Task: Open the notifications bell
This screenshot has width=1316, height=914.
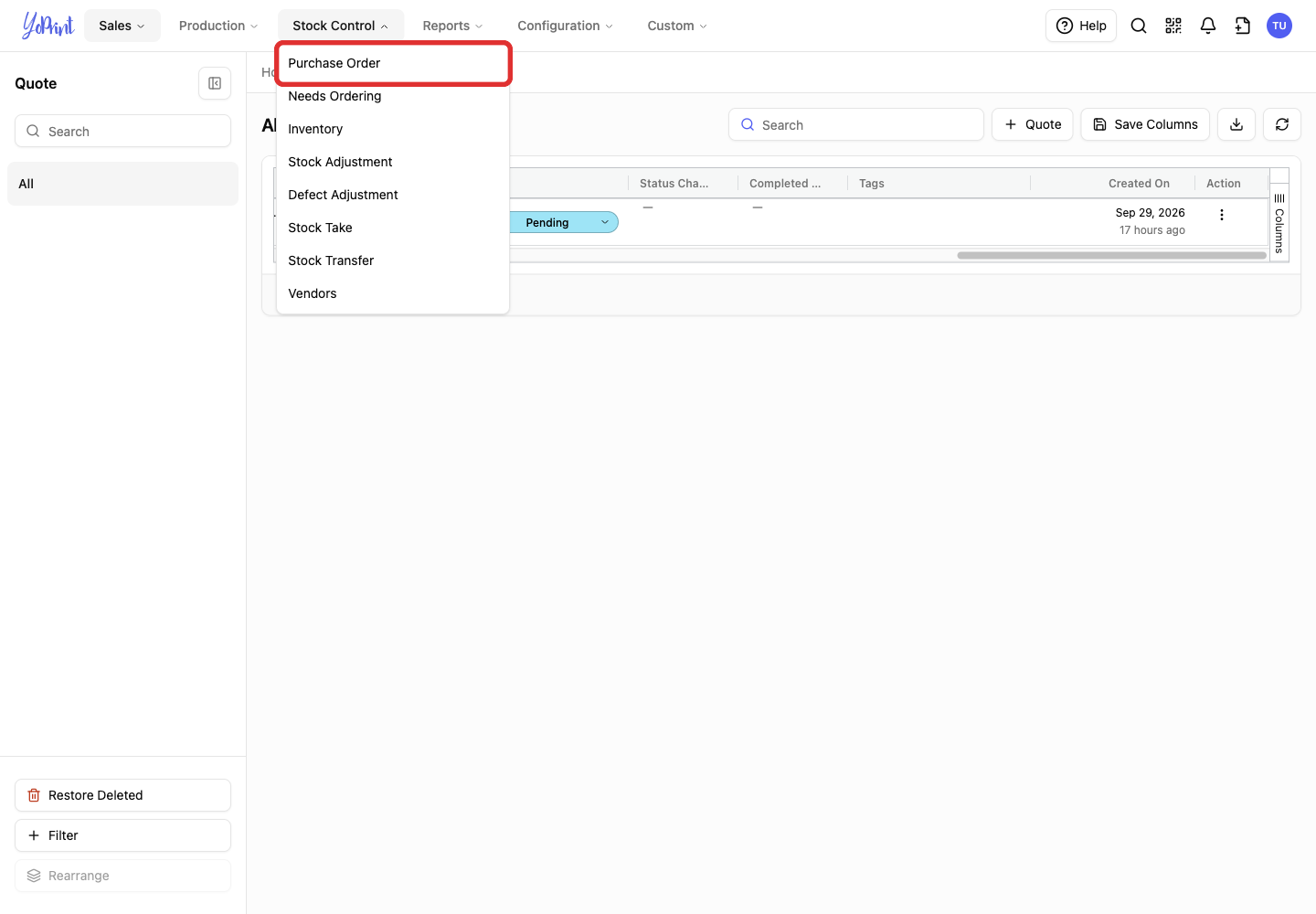Action: pyautogui.click(x=1208, y=26)
